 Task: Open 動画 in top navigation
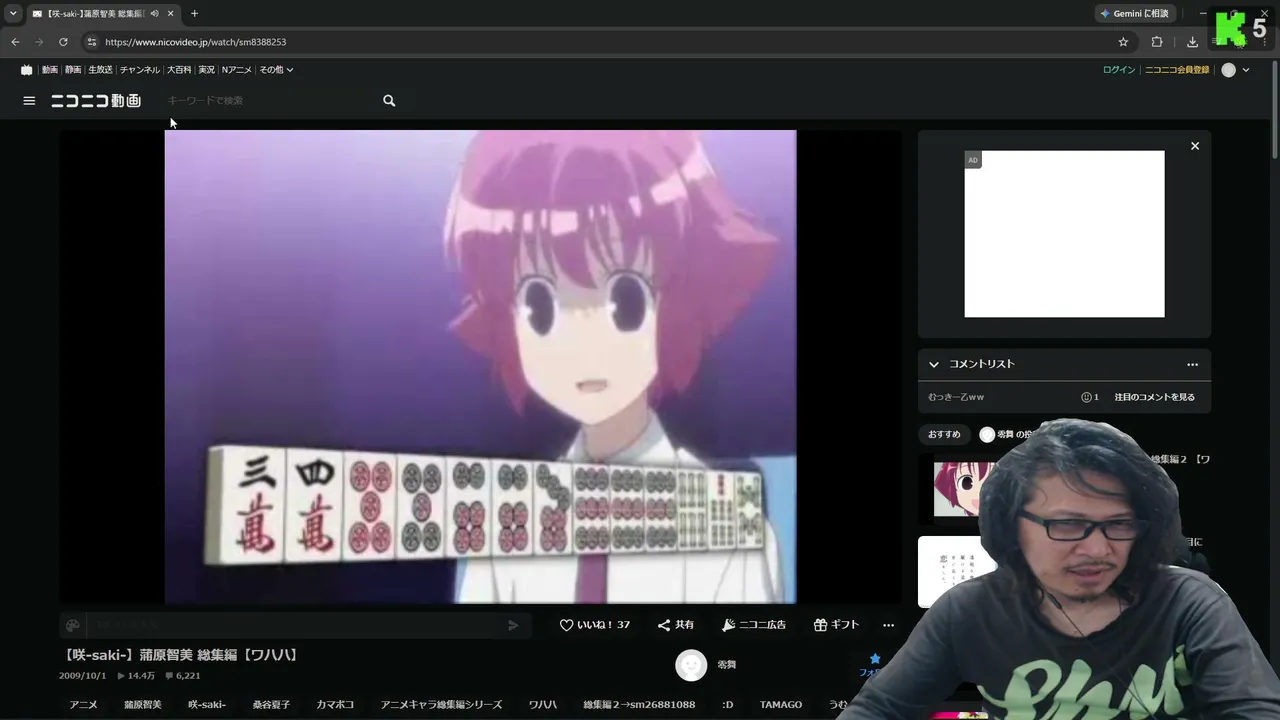click(50, 70)
